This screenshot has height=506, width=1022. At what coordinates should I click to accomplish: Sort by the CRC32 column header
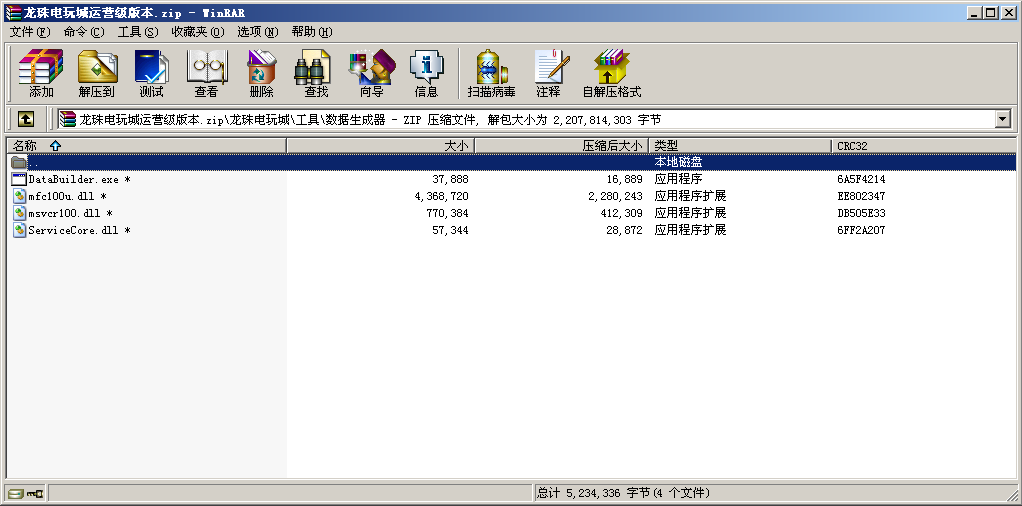922,146
